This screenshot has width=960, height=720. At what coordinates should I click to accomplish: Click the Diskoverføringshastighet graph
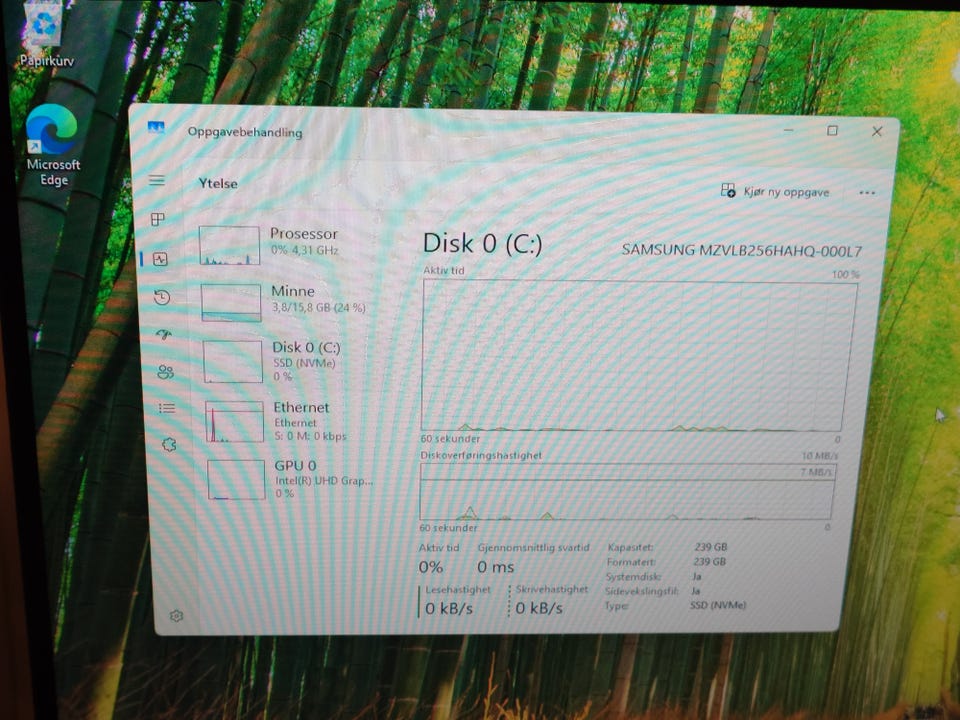627,492
